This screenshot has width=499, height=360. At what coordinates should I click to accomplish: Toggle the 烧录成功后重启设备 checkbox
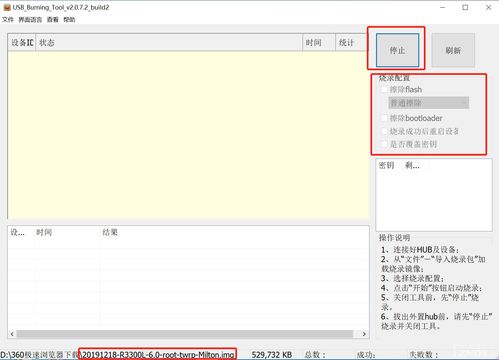(x=384, y=131)
